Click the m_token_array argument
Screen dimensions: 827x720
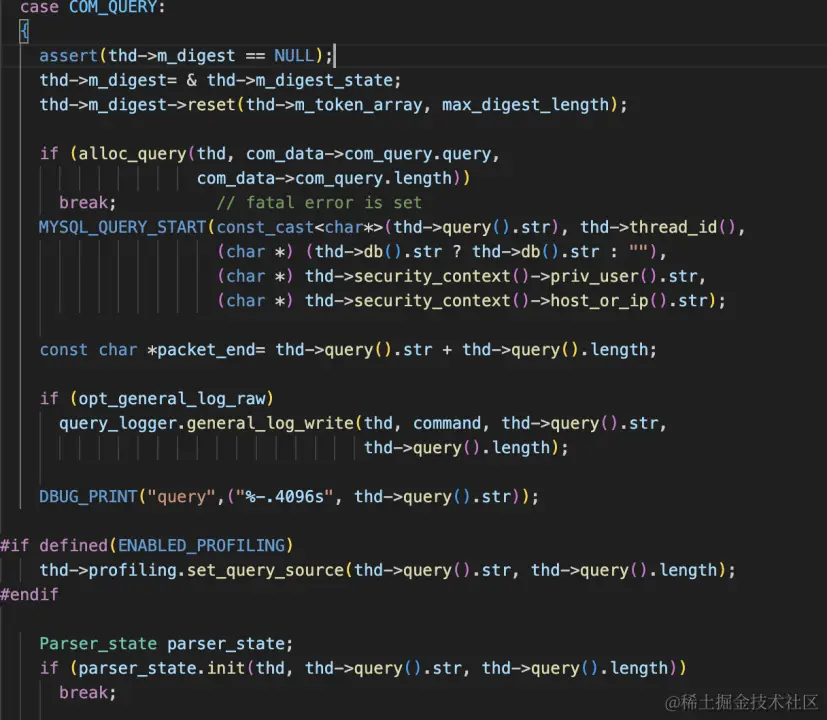359,104
